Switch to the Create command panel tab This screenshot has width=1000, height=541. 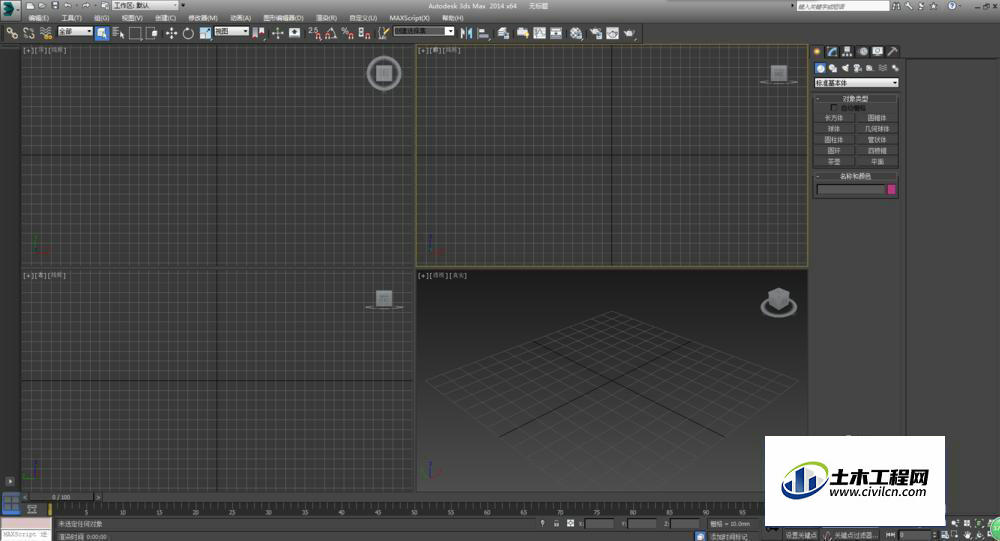[818, 52]
